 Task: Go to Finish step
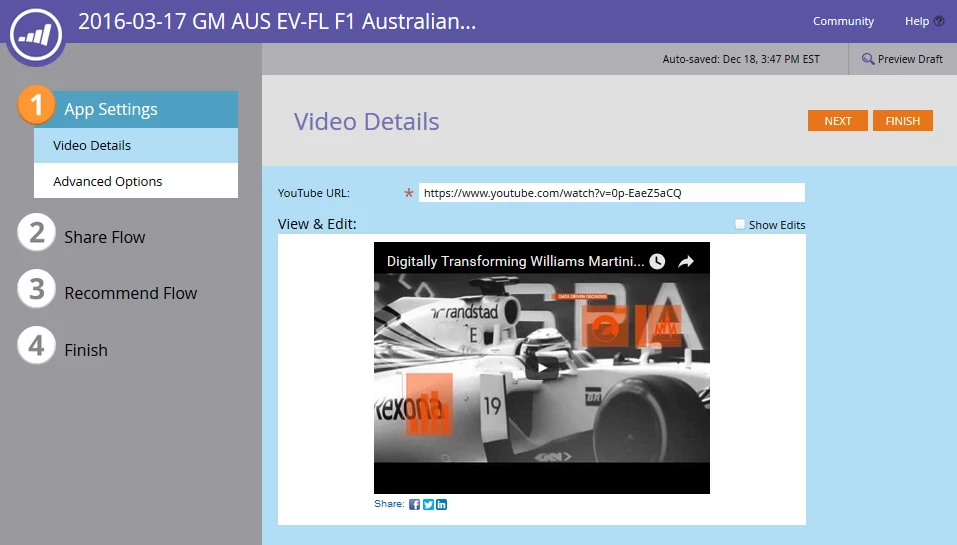pos(86,350)
